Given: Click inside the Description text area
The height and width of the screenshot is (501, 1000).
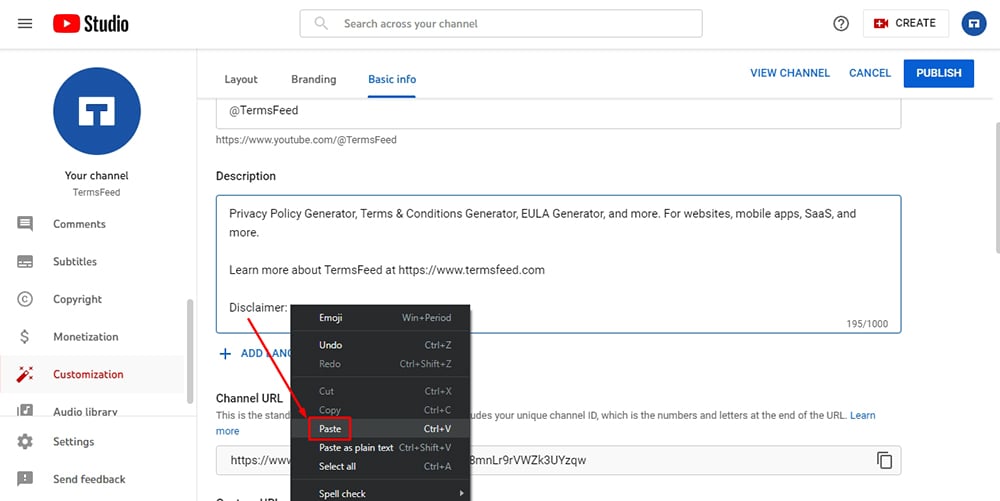Looking at the screenshot, I should point(558,264).
